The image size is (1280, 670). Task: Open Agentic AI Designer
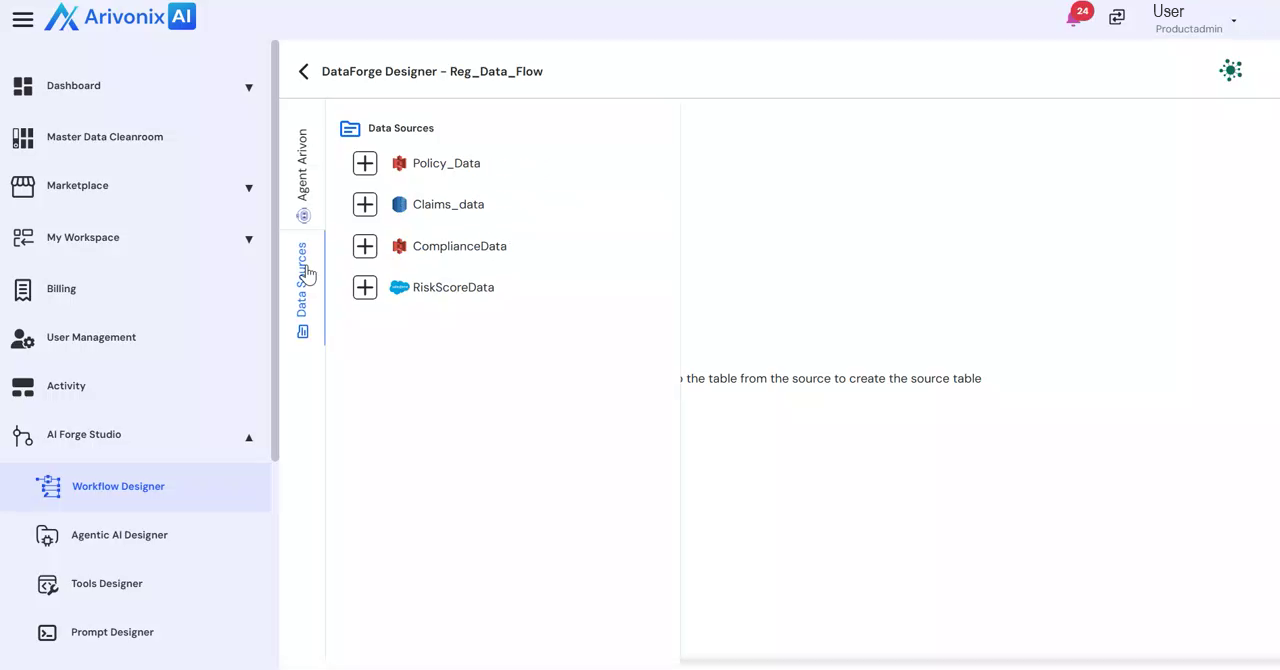coord(119,535)
